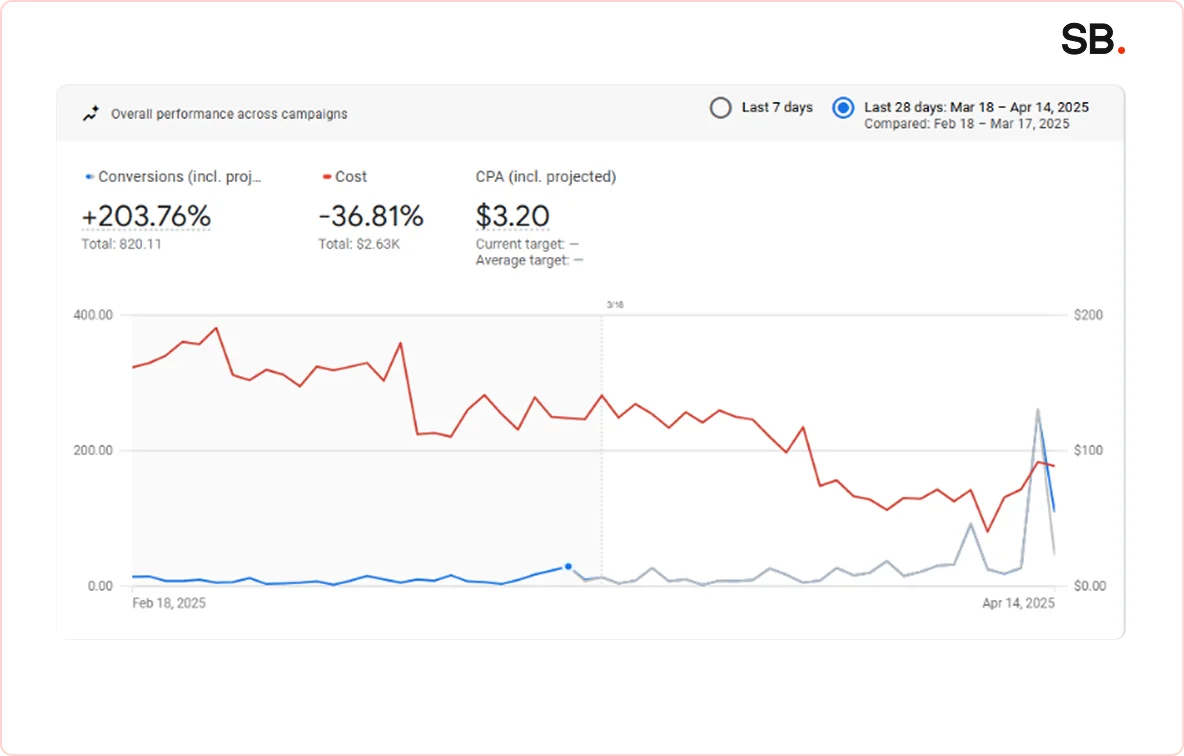This screenshot has height=756, width=1184.
Task: Click the highlighted blue data point near March 18
Action: point(568,566)
